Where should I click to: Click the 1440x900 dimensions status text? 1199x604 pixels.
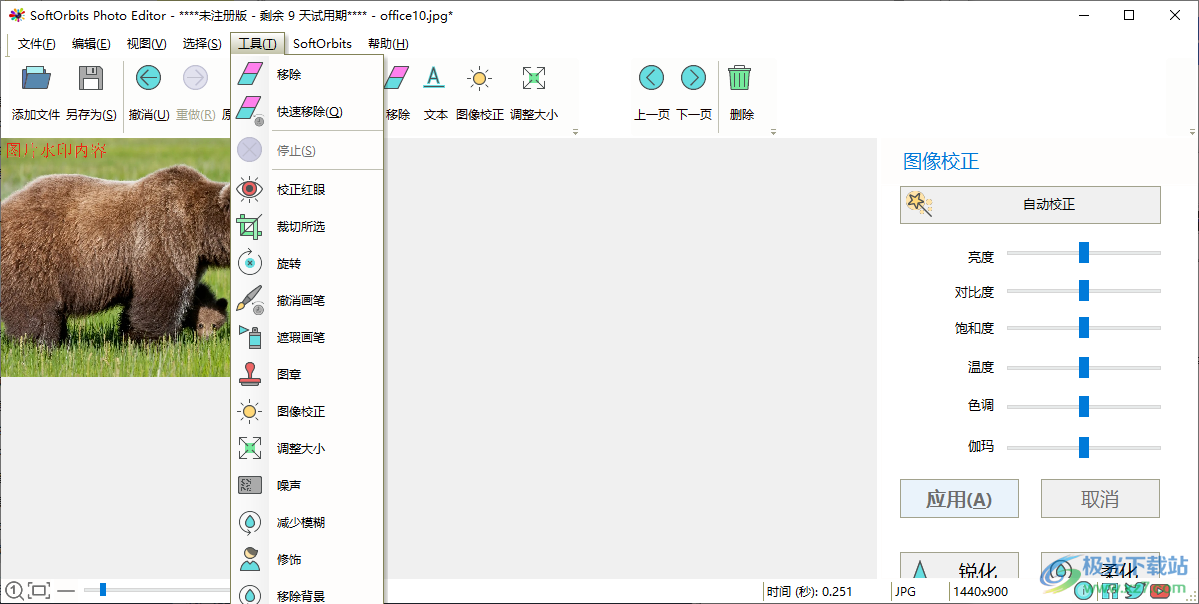pos(980,591)
